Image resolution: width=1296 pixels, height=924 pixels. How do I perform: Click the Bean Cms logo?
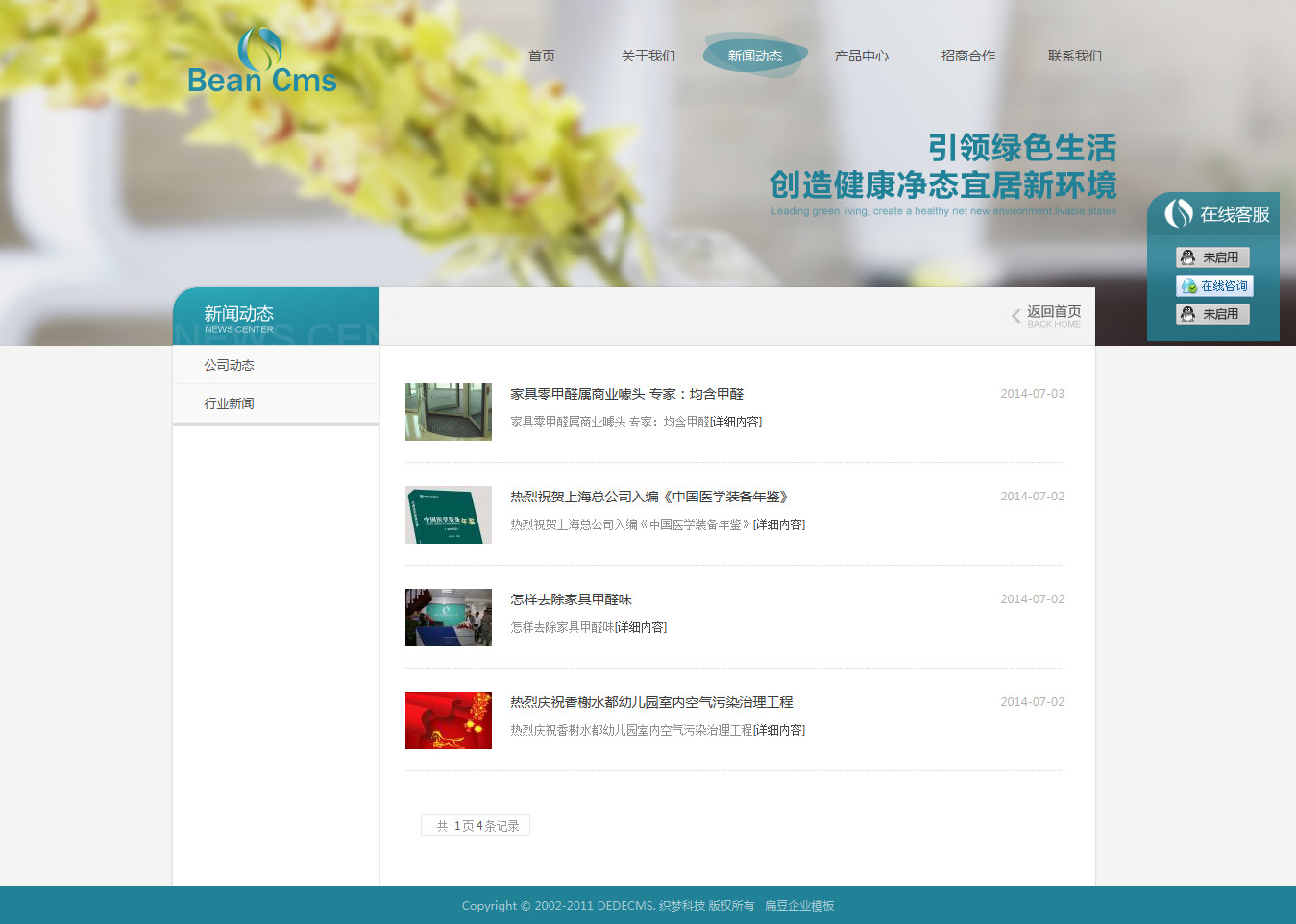click(261, 62)
